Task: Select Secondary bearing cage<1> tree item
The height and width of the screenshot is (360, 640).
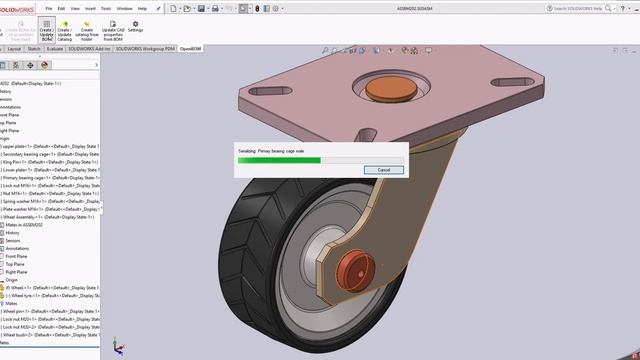Action: pos(50,154)
